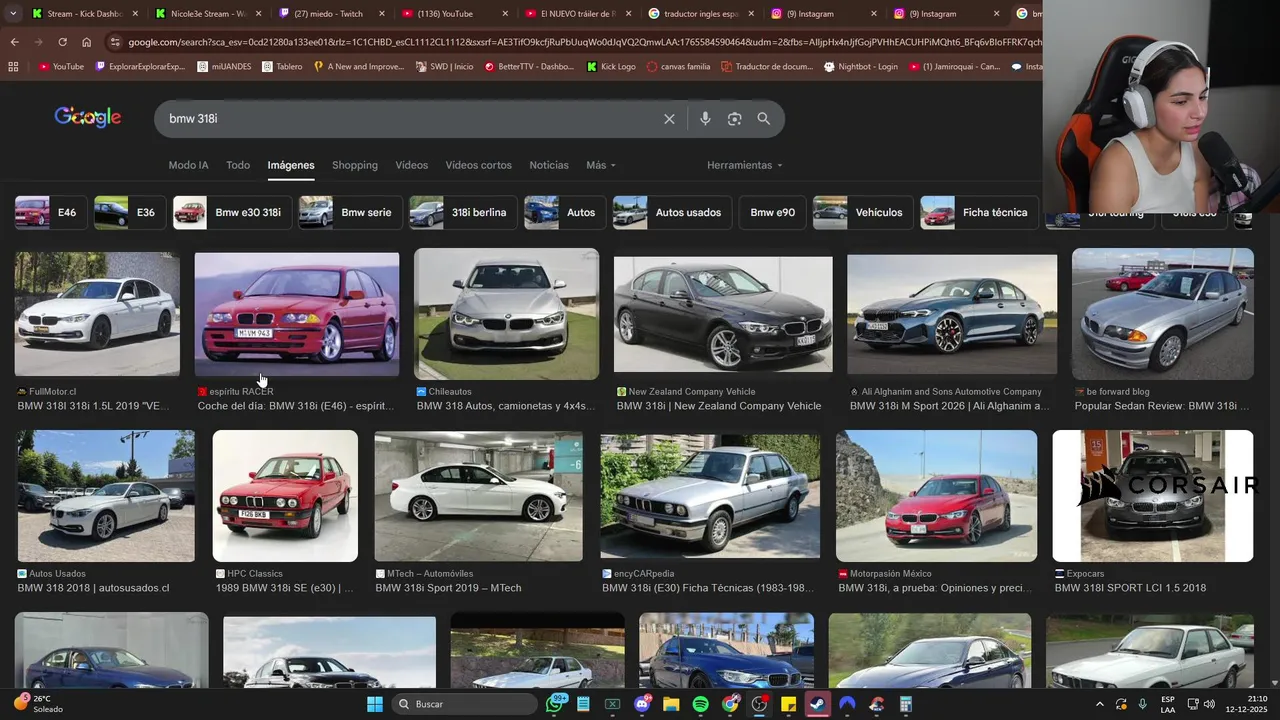The width and height of the screenshot is (1280, 720).
Task: Open File Explorer from taskbar
Action: tap(671, 704)
